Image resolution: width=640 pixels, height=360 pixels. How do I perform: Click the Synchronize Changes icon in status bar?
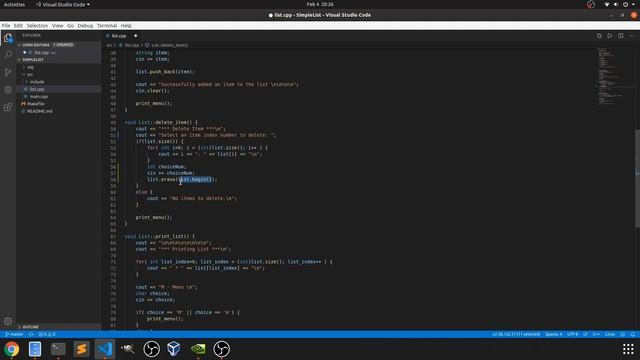click(x=31, y=334)
